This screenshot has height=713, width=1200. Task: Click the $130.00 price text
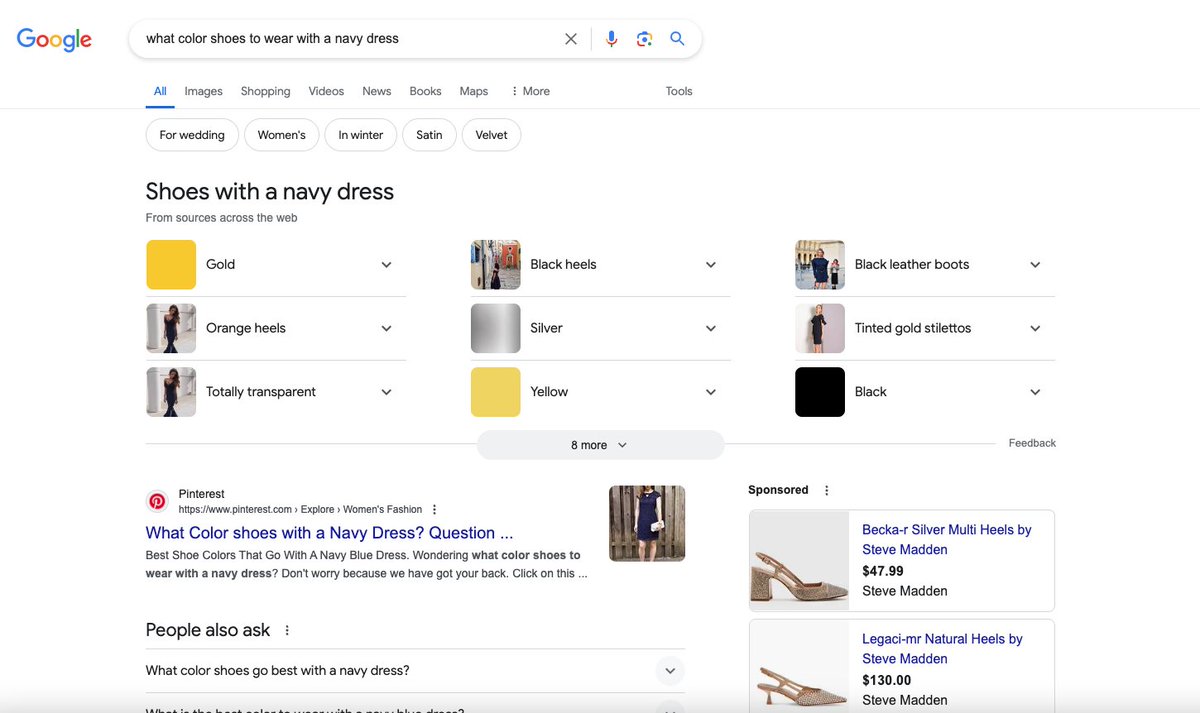[x=887, y=680]
